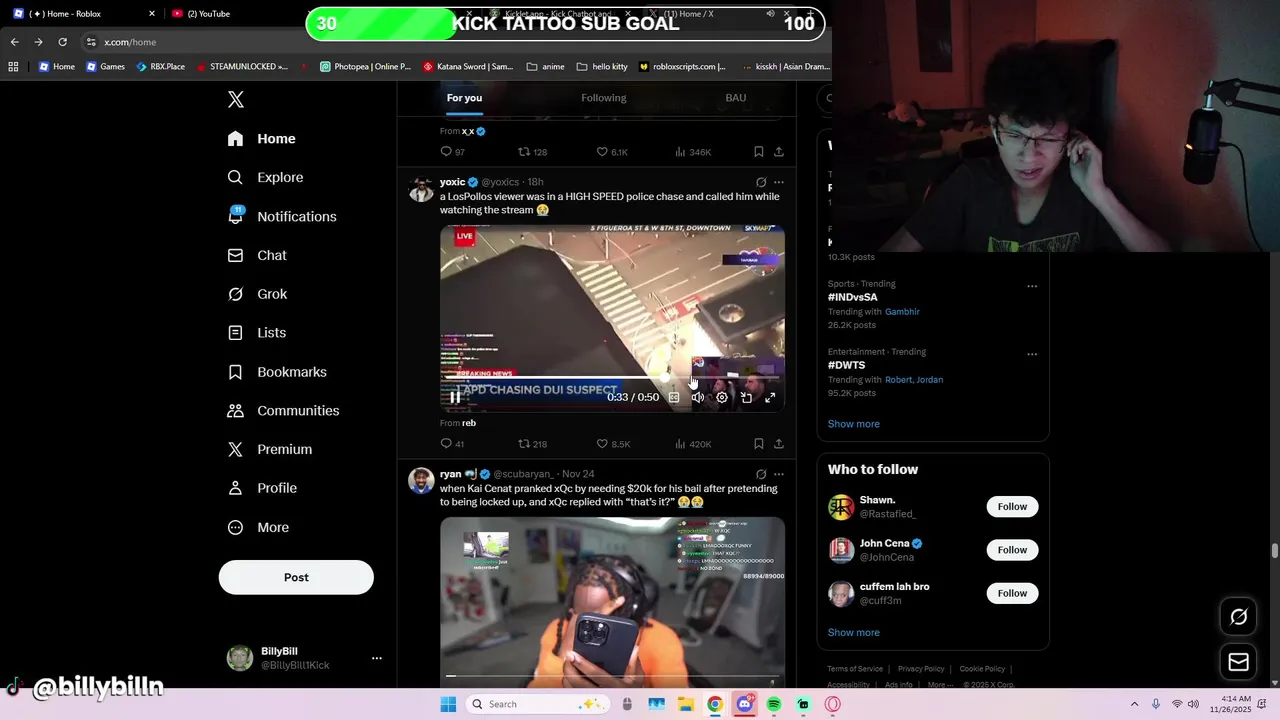Open the #INDvsSA trend
Image resolution: width=1280 pixels, height=720 pixels.
coord(853,297)
